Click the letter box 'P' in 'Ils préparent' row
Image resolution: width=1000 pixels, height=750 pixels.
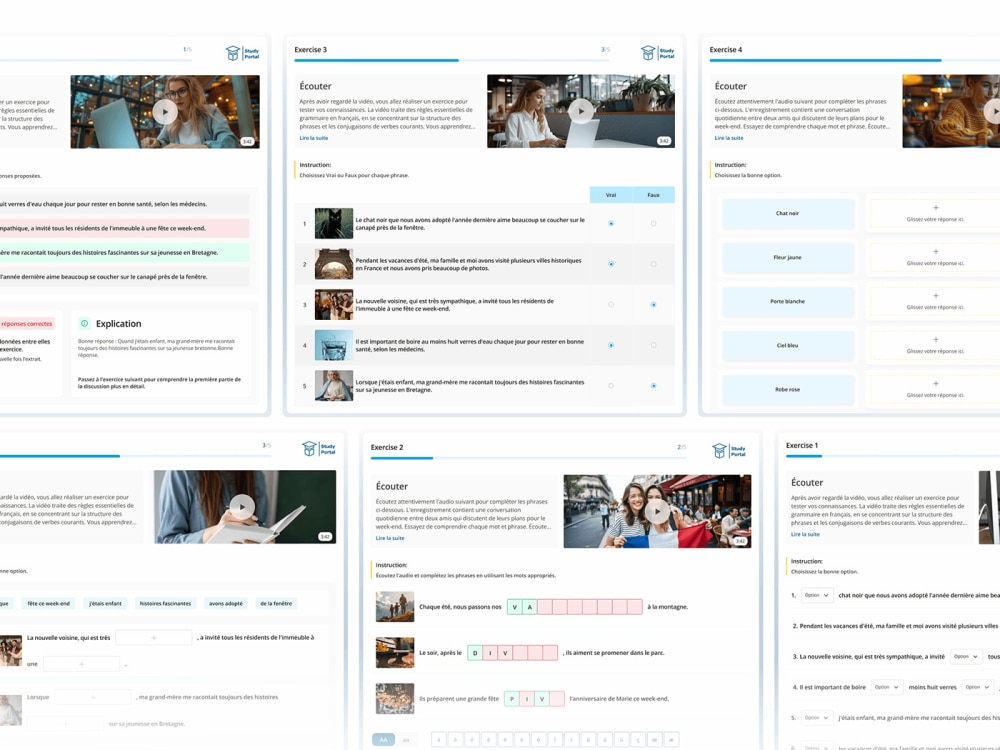[x=511, y=698]
